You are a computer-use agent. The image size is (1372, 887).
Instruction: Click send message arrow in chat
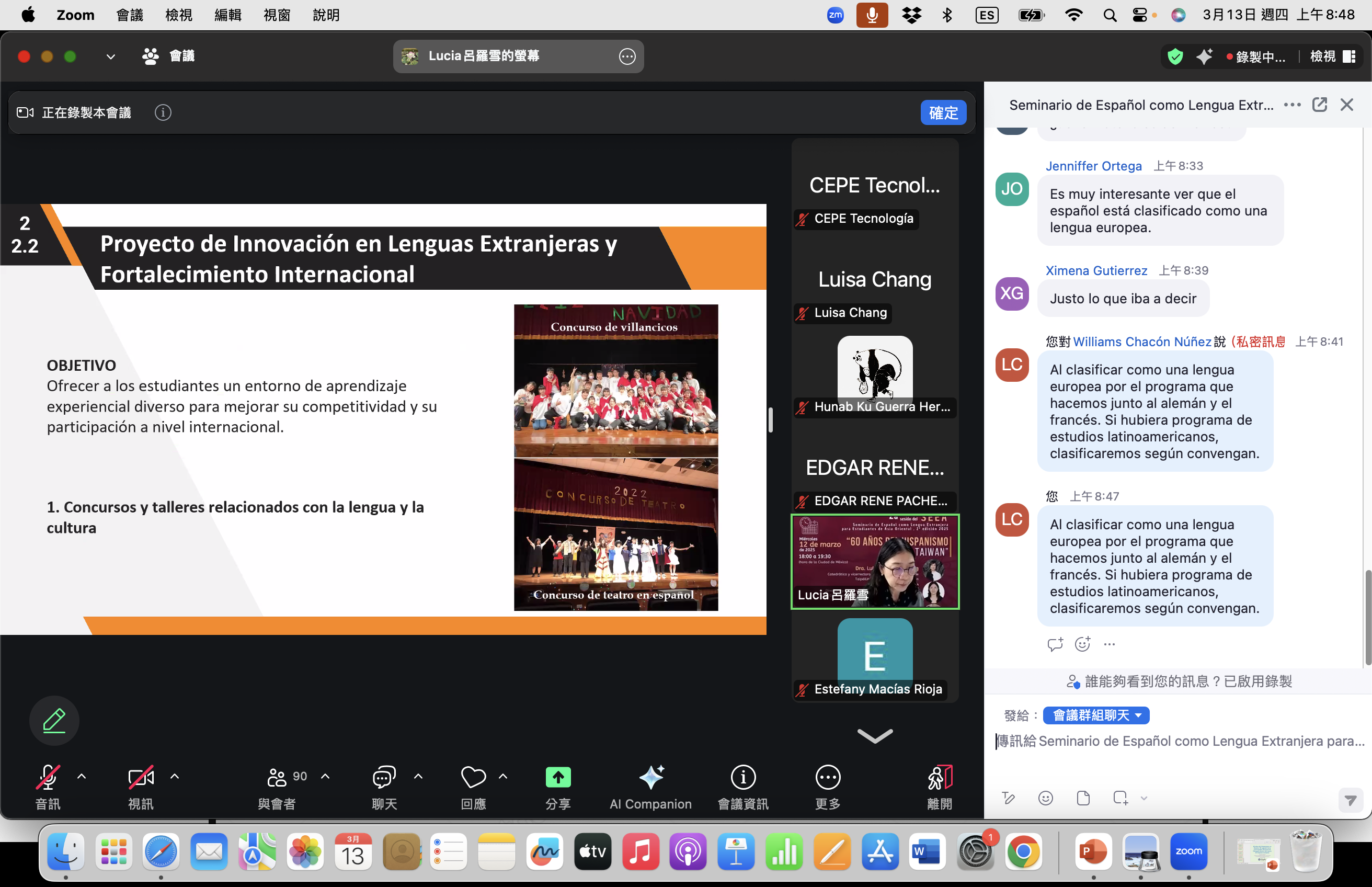(x=1350, y=800)
